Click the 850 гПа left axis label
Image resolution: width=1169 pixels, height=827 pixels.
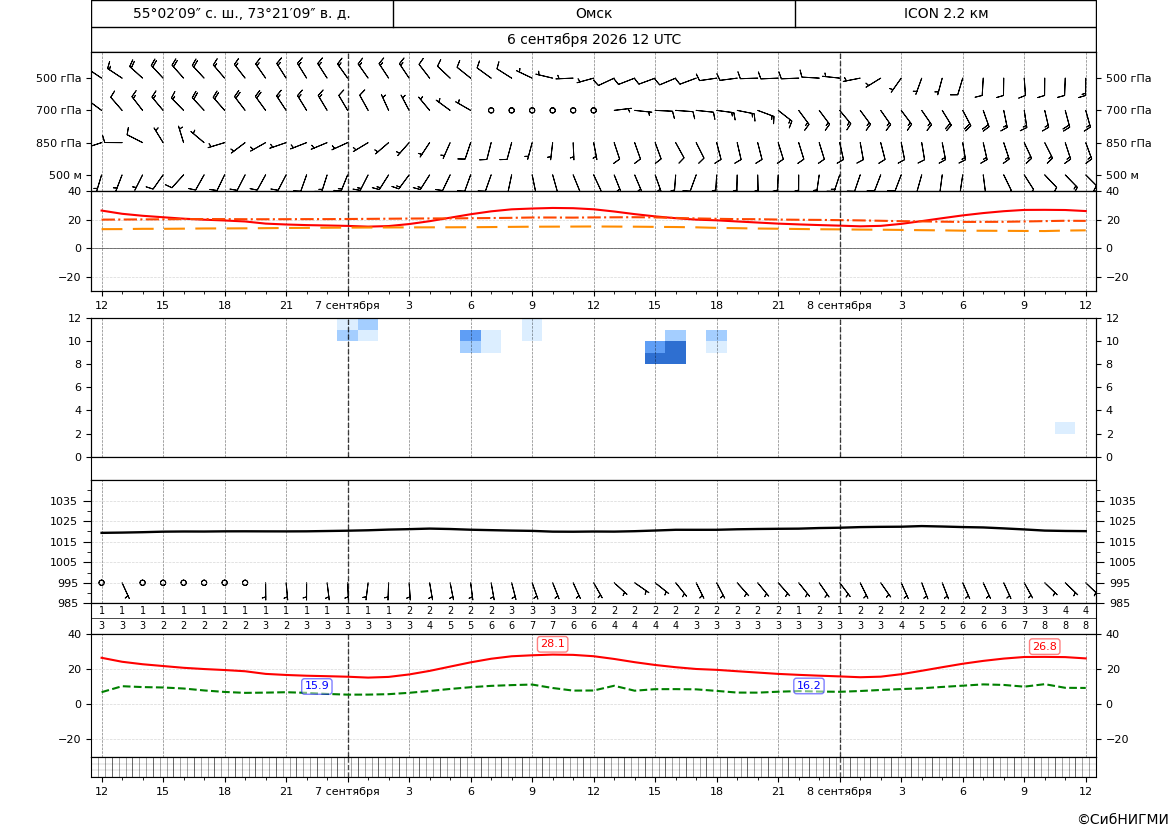(59, 143)
